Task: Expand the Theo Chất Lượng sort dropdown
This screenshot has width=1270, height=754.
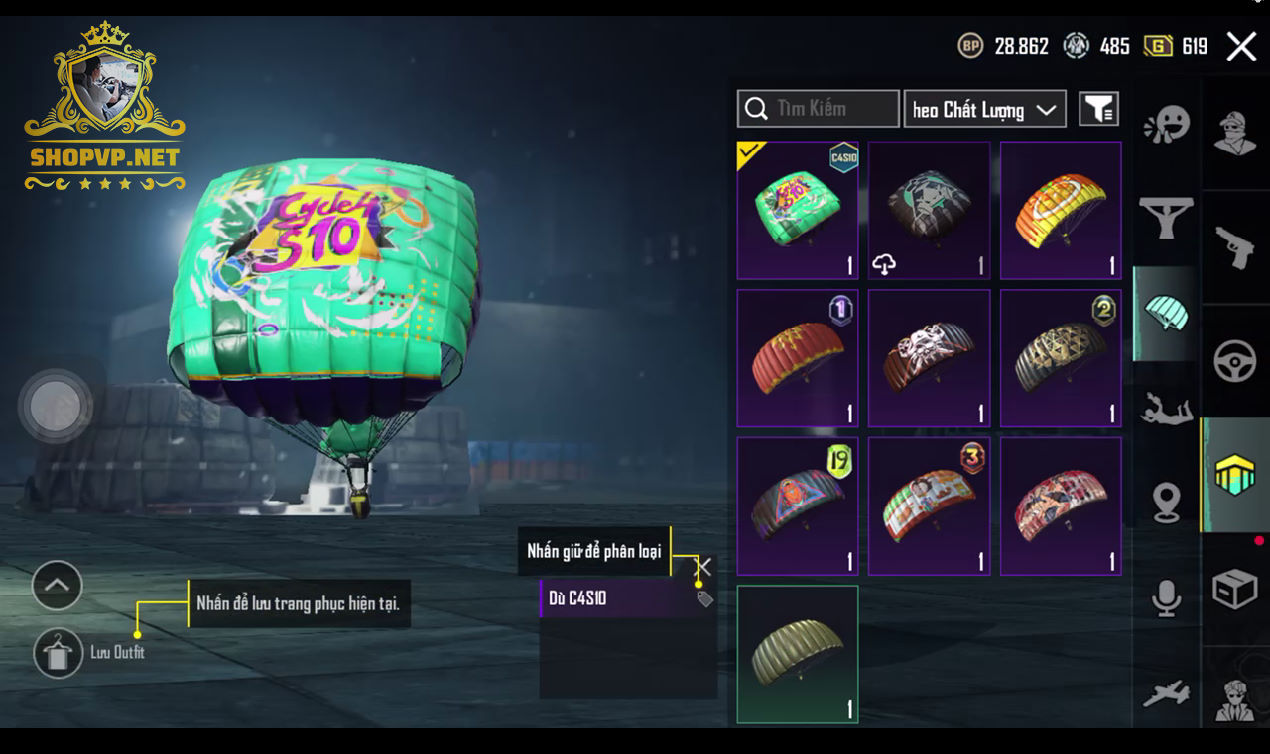Action: point(985,109)
